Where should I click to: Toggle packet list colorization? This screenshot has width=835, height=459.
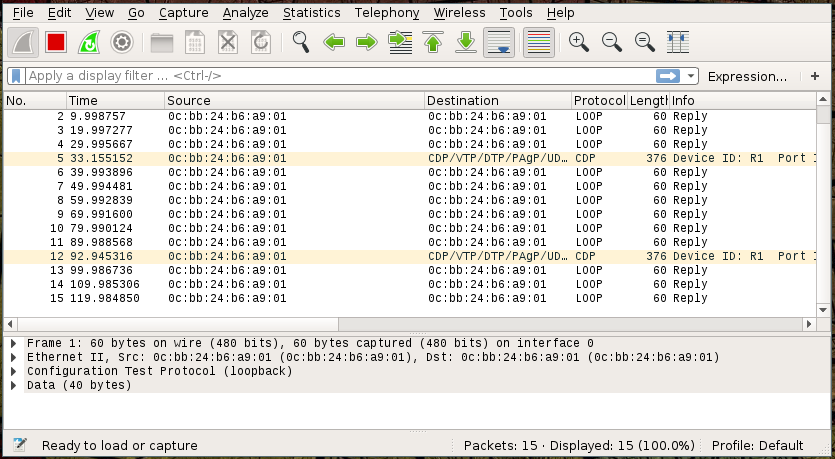point(539,42)
